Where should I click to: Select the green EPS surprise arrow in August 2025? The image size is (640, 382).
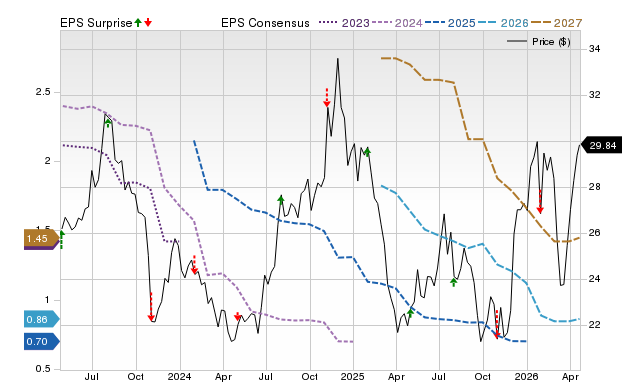coord(454,282)
